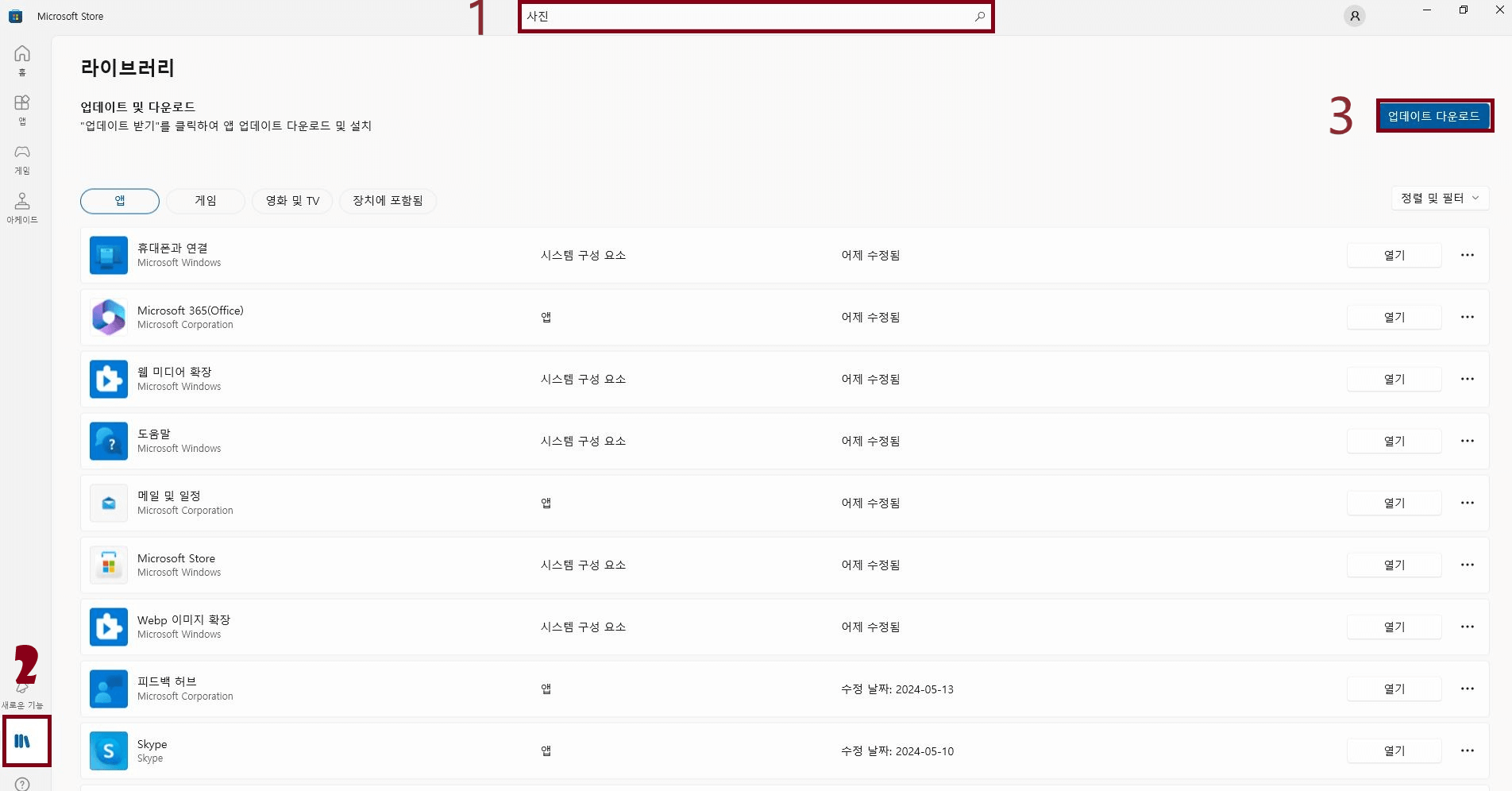Open more options for 웹 미디어 확장

[1468, 379]
